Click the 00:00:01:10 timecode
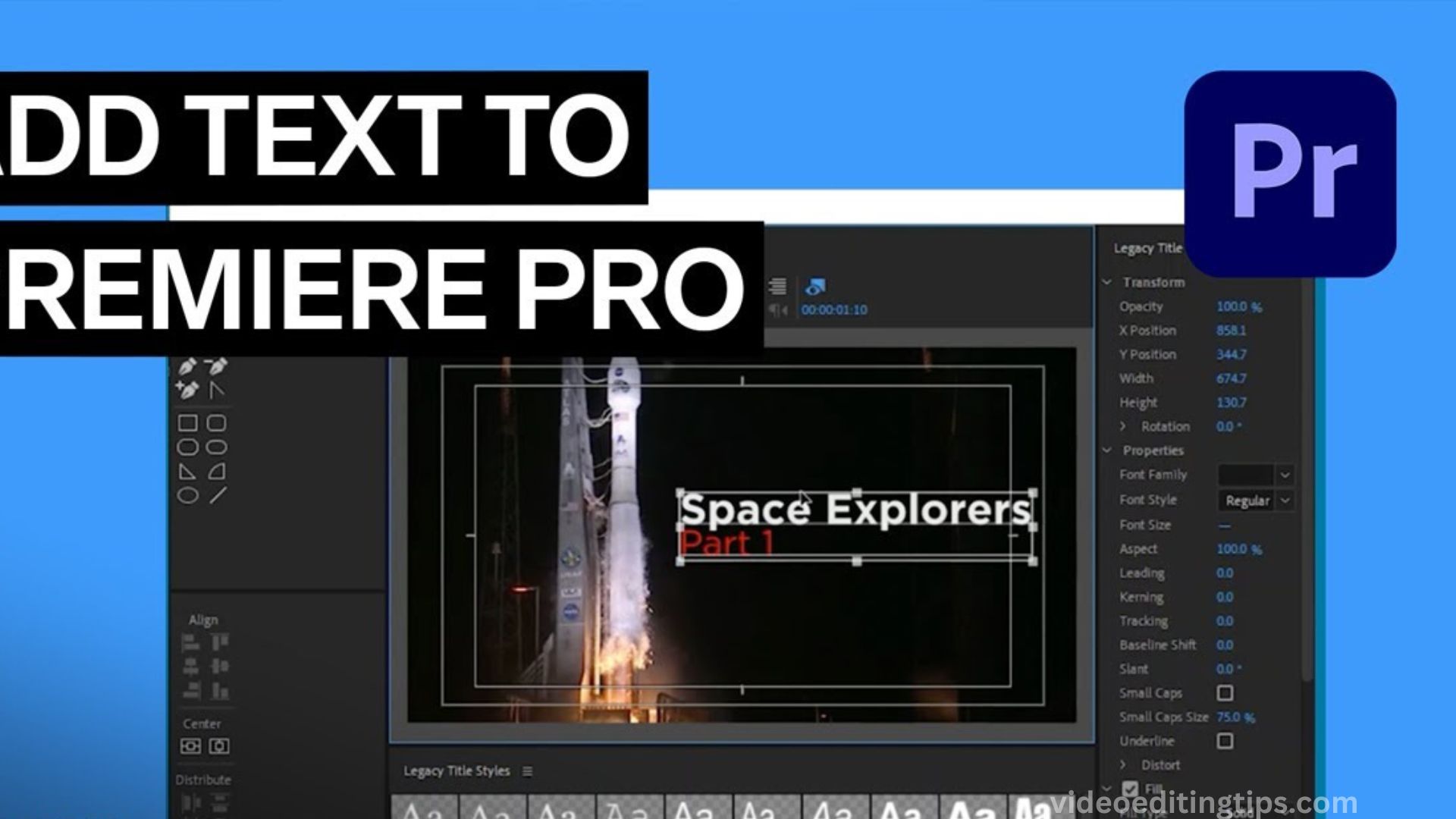Viewport: 1456px width, 819px height. click(834, 310)
